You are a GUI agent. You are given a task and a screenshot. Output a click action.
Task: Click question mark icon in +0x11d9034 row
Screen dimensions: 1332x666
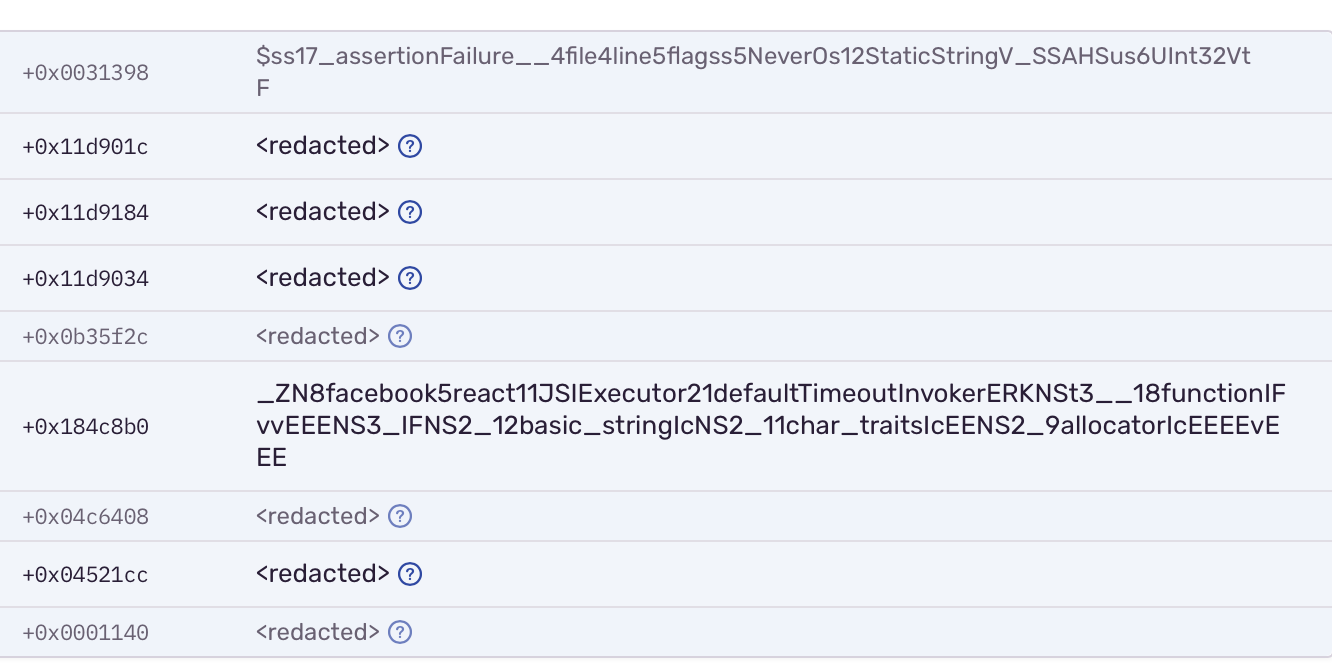(410, 278)
